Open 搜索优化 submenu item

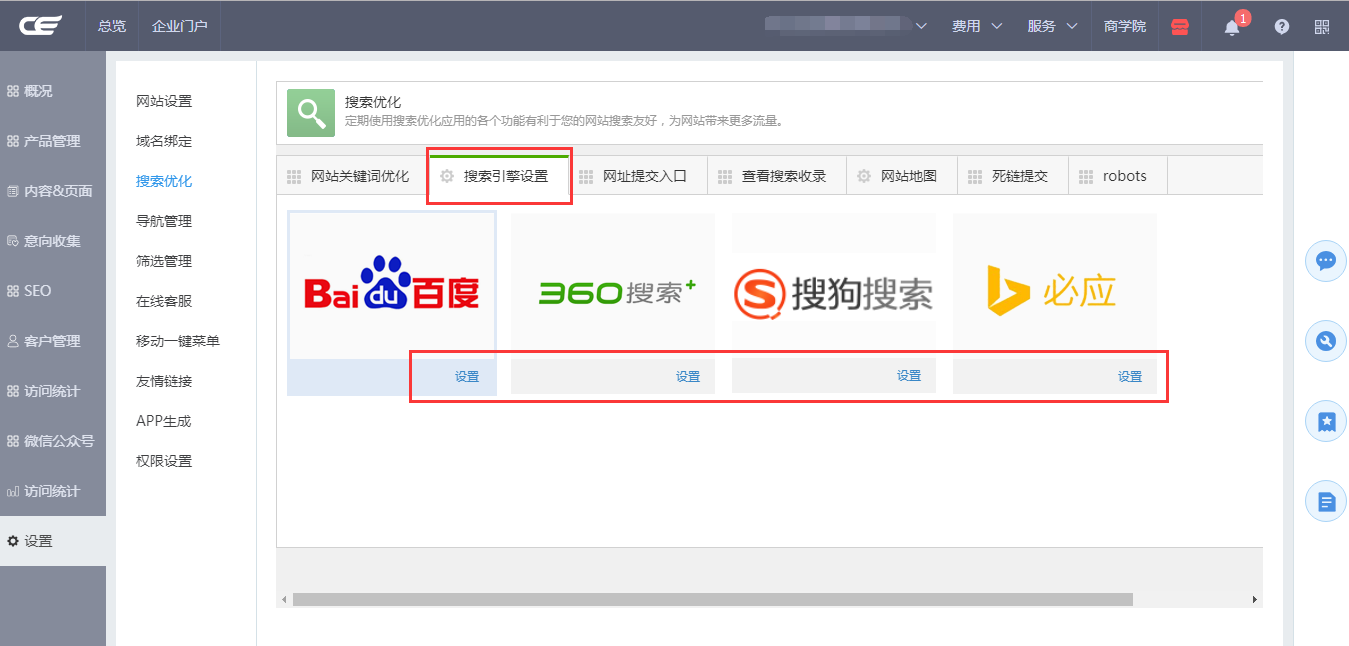[x=164, y=181]
